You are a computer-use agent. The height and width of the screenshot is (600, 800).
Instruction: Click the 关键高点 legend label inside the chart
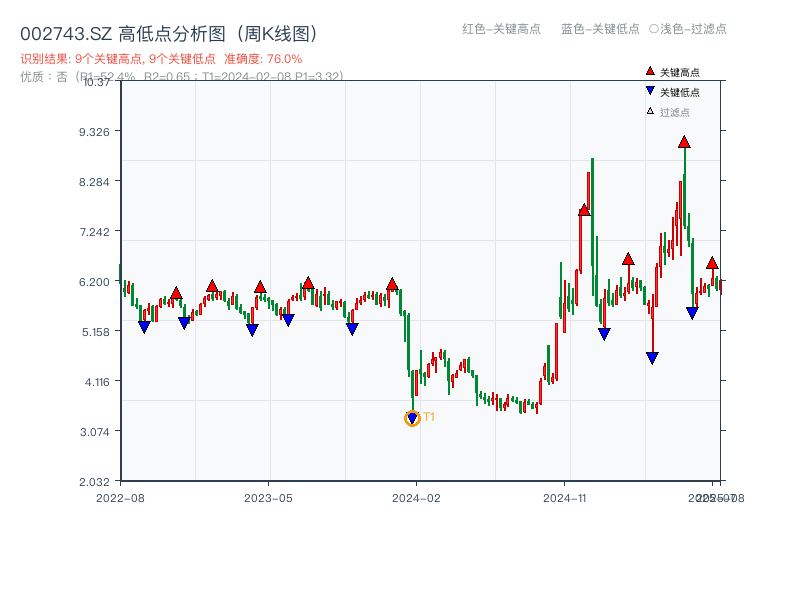click(680, 72)
